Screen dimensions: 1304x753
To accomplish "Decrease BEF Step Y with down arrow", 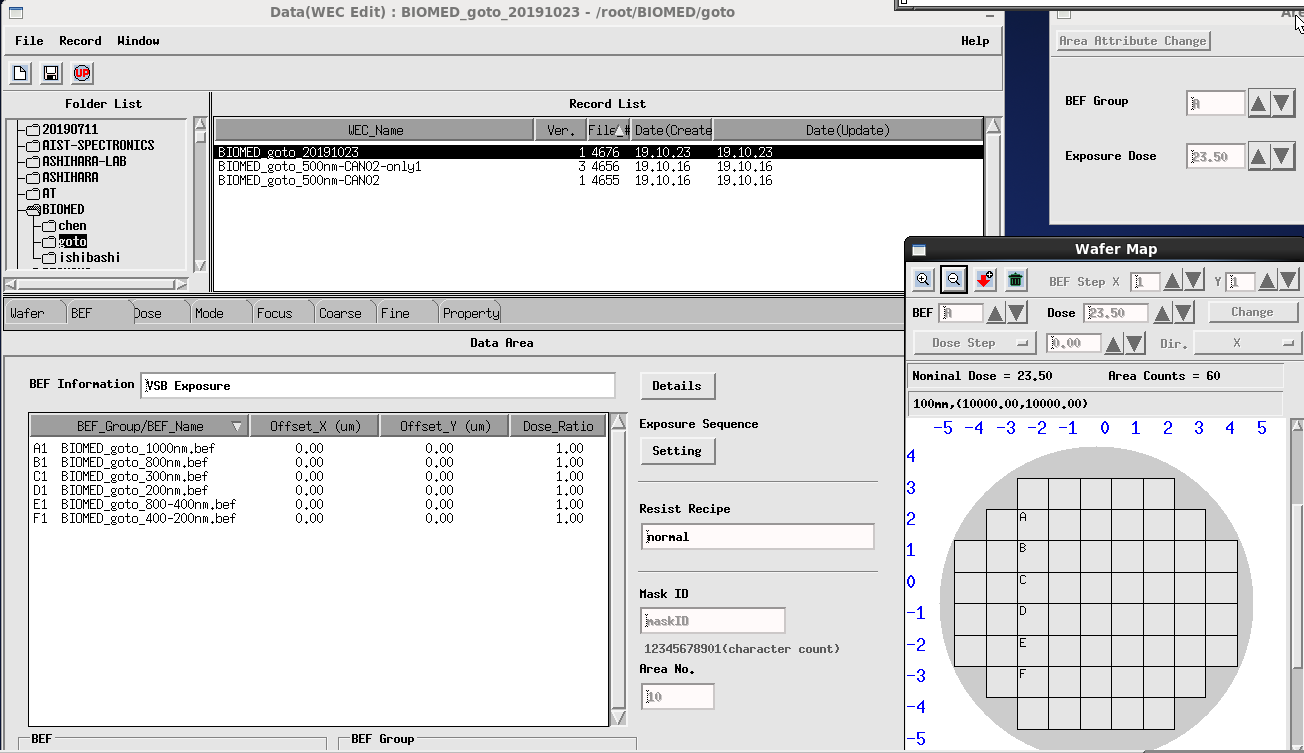I will (1290, 282).
